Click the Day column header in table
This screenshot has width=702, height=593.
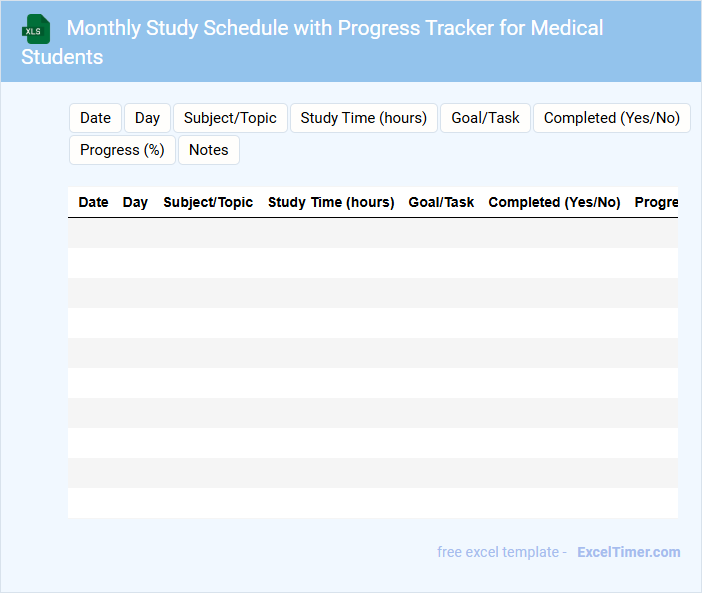tap(135, 202)
